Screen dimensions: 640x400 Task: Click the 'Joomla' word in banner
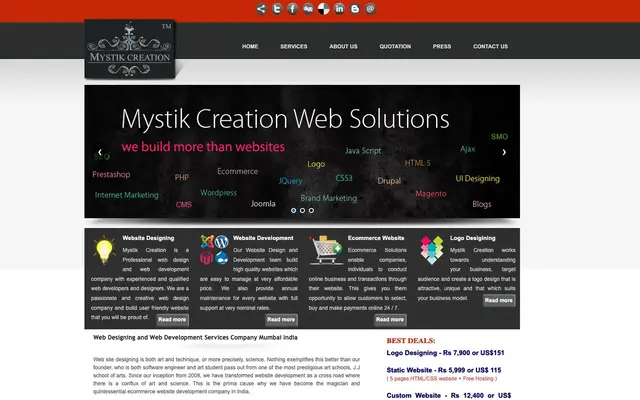click(263, 203)
